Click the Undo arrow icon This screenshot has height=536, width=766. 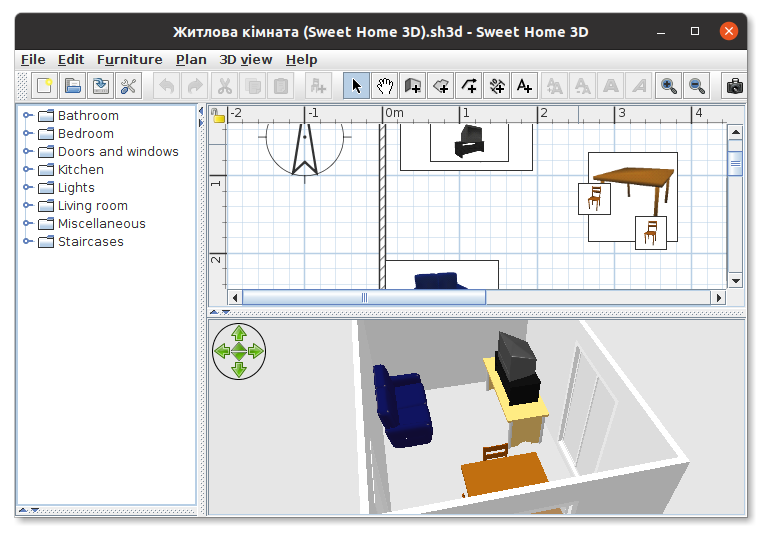[167, 86]
